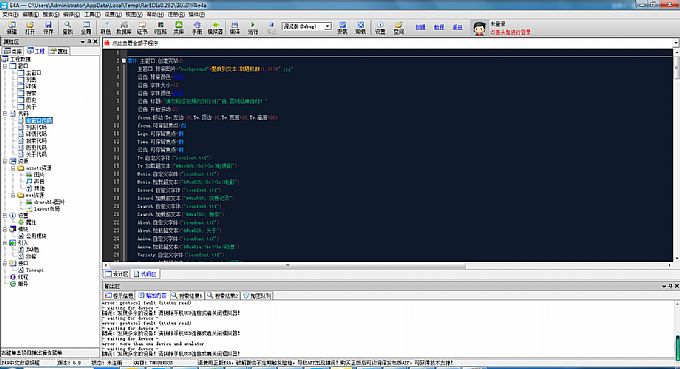Select 主窗口 in the project tree
The image size is (680, 369).
(x=33, y=73)
